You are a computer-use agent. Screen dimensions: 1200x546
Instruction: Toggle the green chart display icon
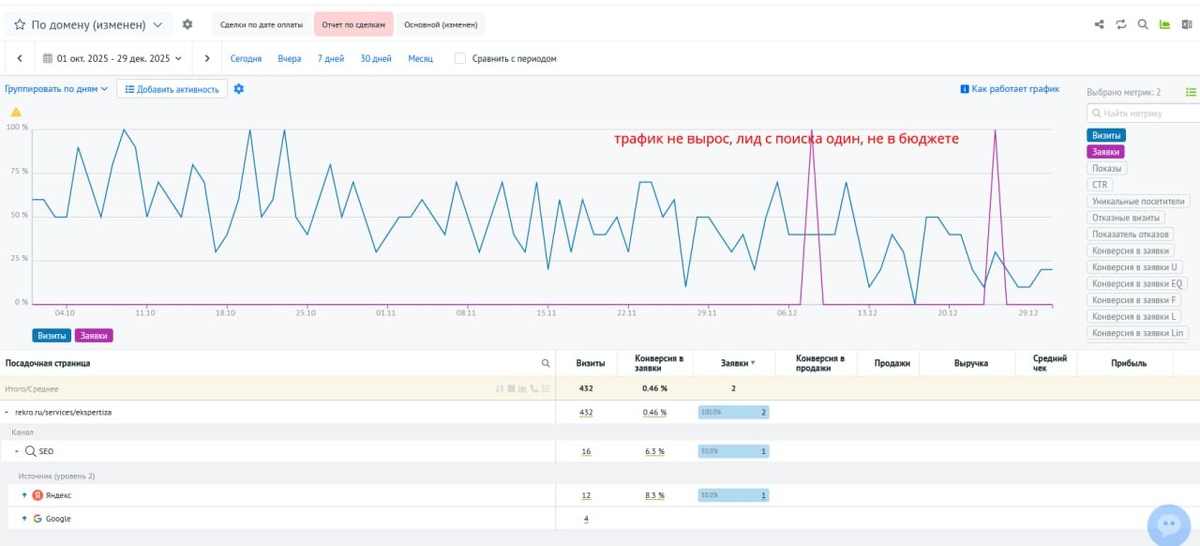[x=1164, y=25]
